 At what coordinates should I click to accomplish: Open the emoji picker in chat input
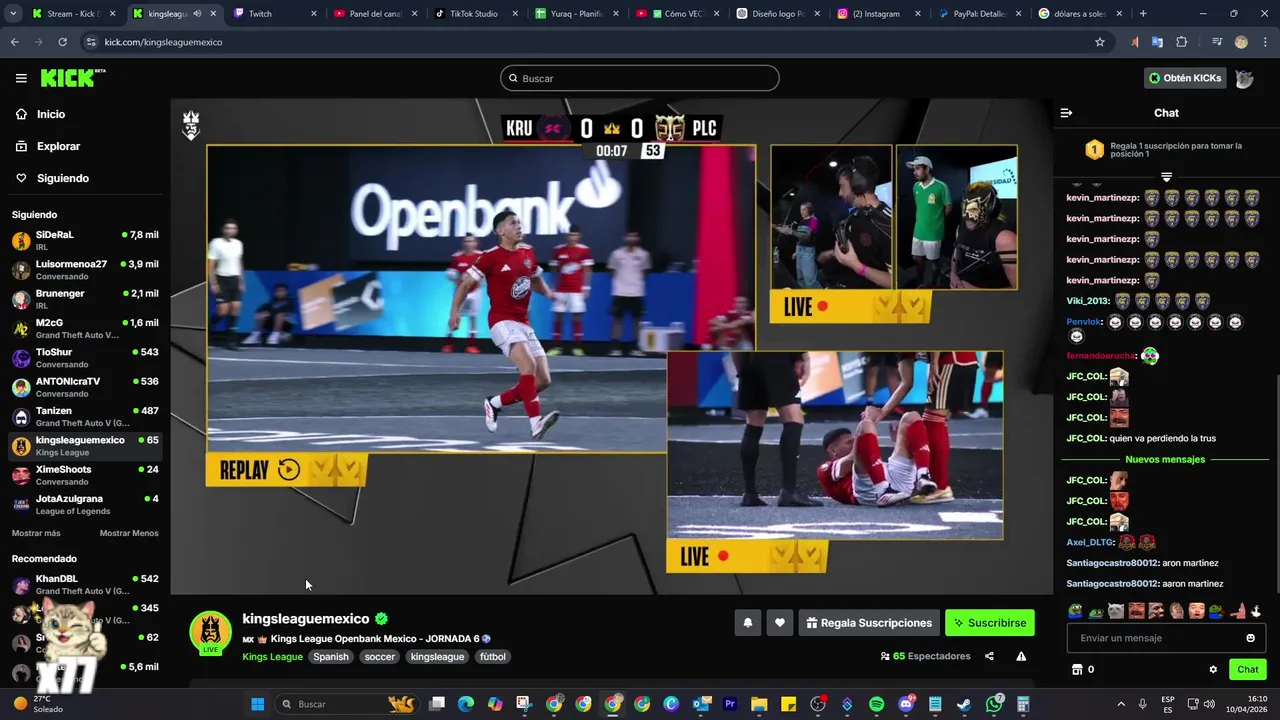1250,638
